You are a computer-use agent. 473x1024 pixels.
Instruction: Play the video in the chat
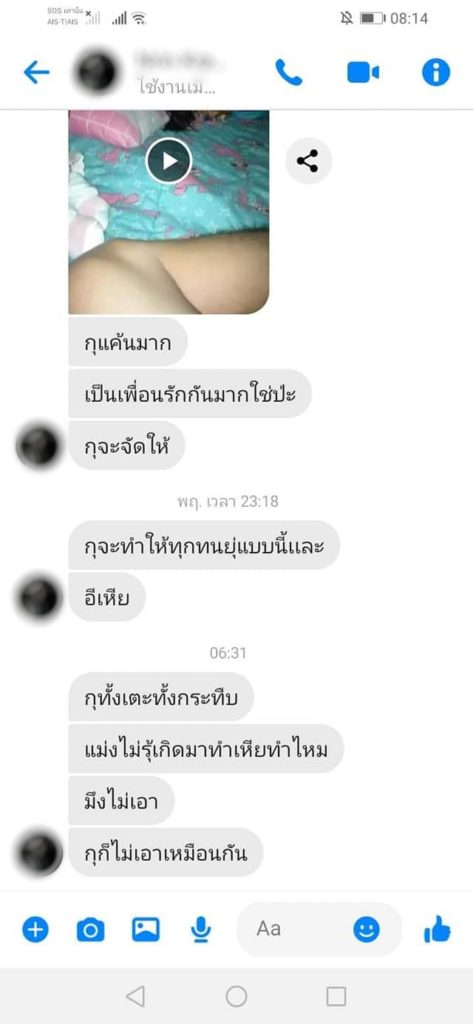[x=169, y=161]
